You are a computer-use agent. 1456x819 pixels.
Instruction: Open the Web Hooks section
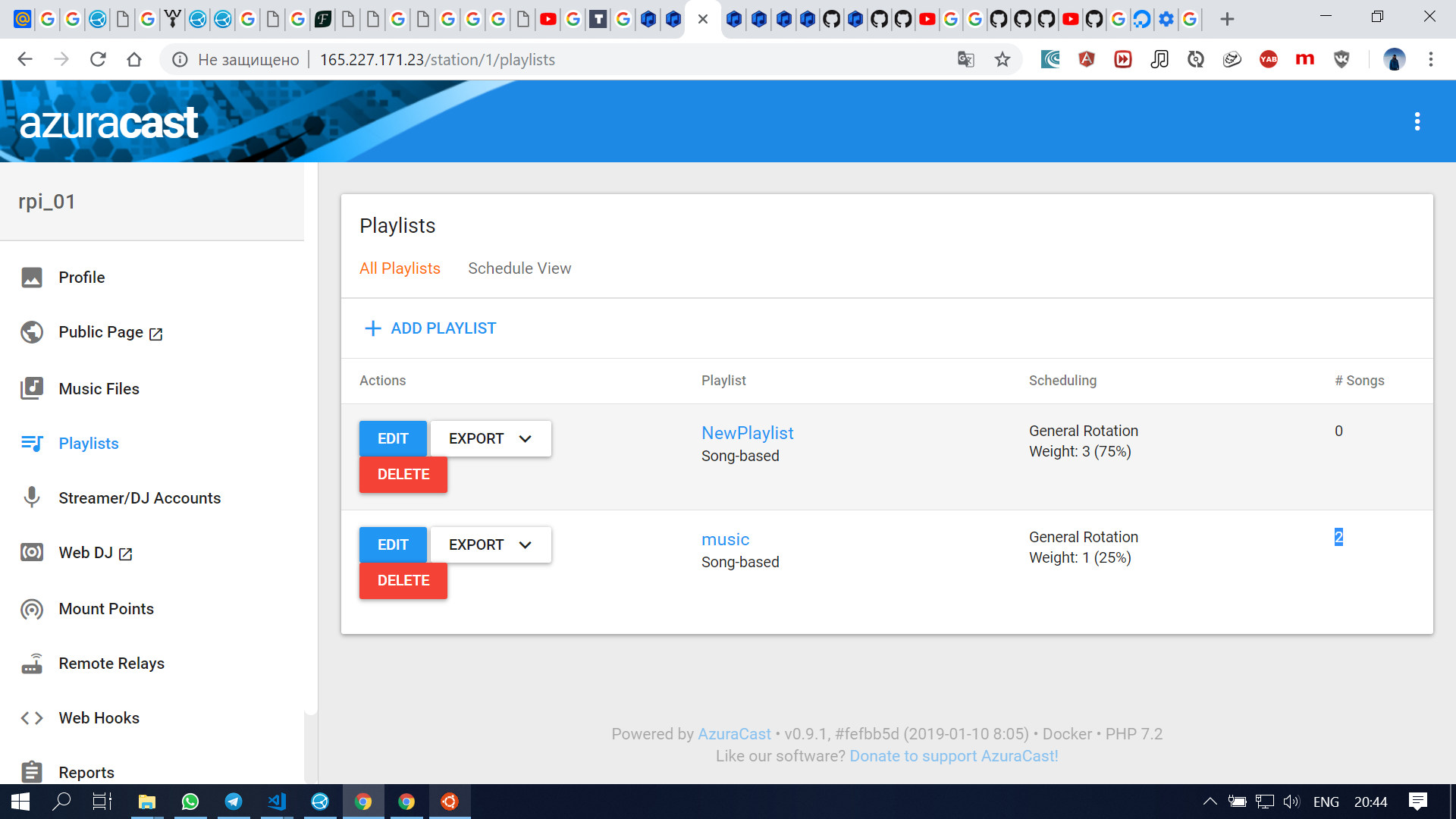point(99,717)
